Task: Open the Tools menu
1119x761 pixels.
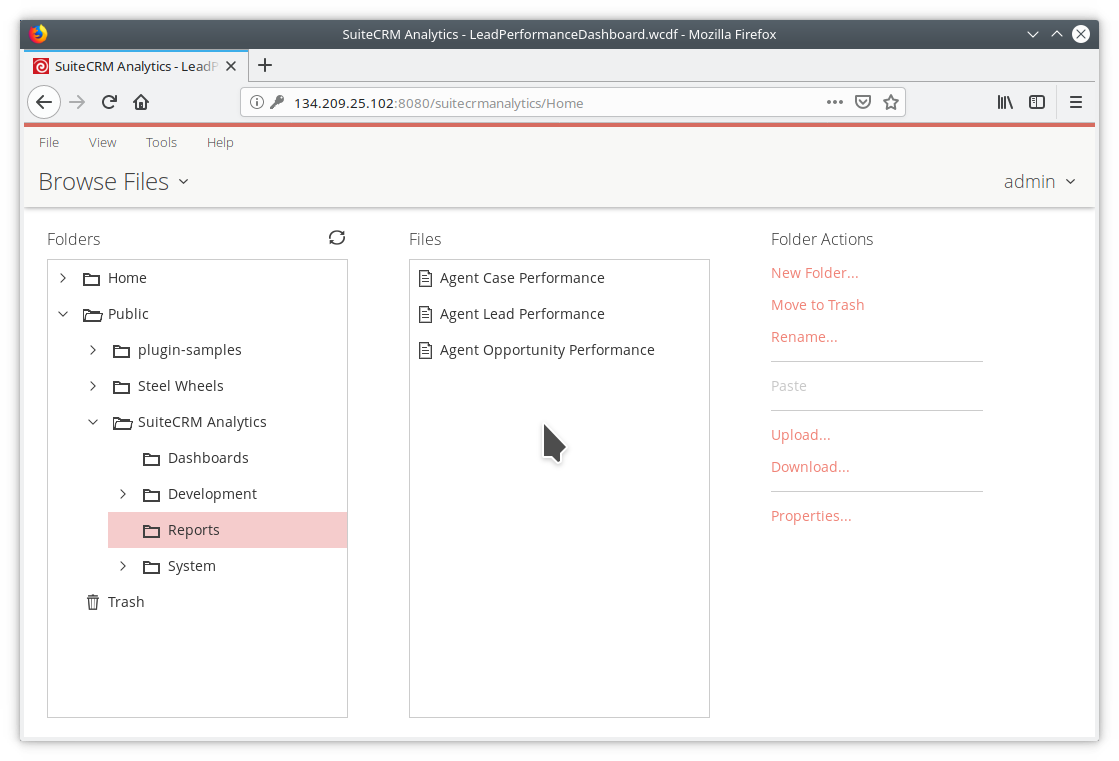Action: tap(161, 142)
